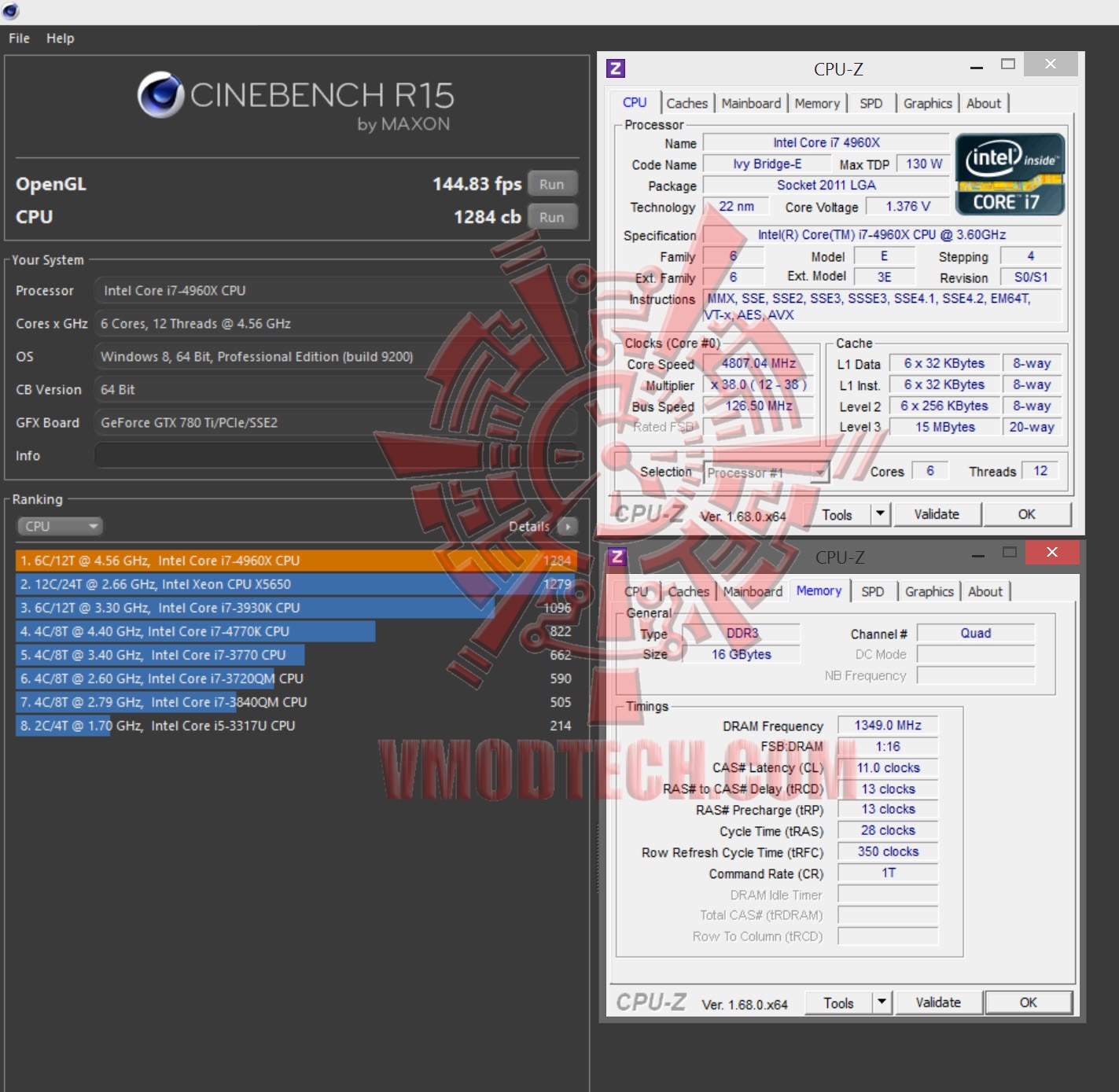Select the Caches tab in the upper CPU-Z window
The image size is (1119, 1092).
(x=687, y=103)
